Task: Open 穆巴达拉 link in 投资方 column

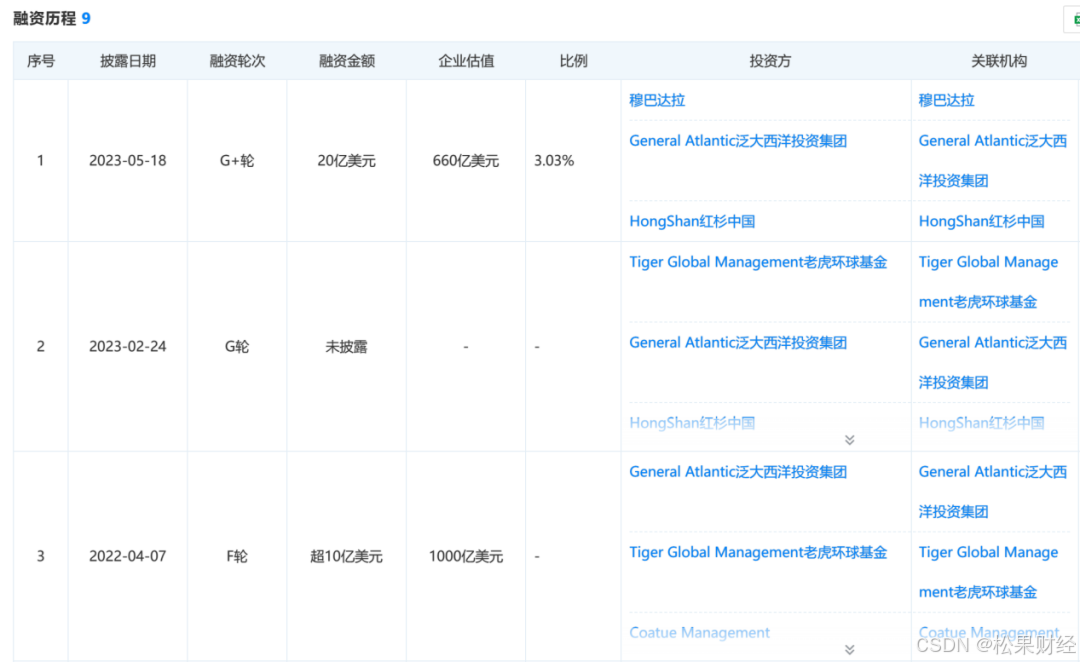Action: pyautogui.click(x=657, y=101)
